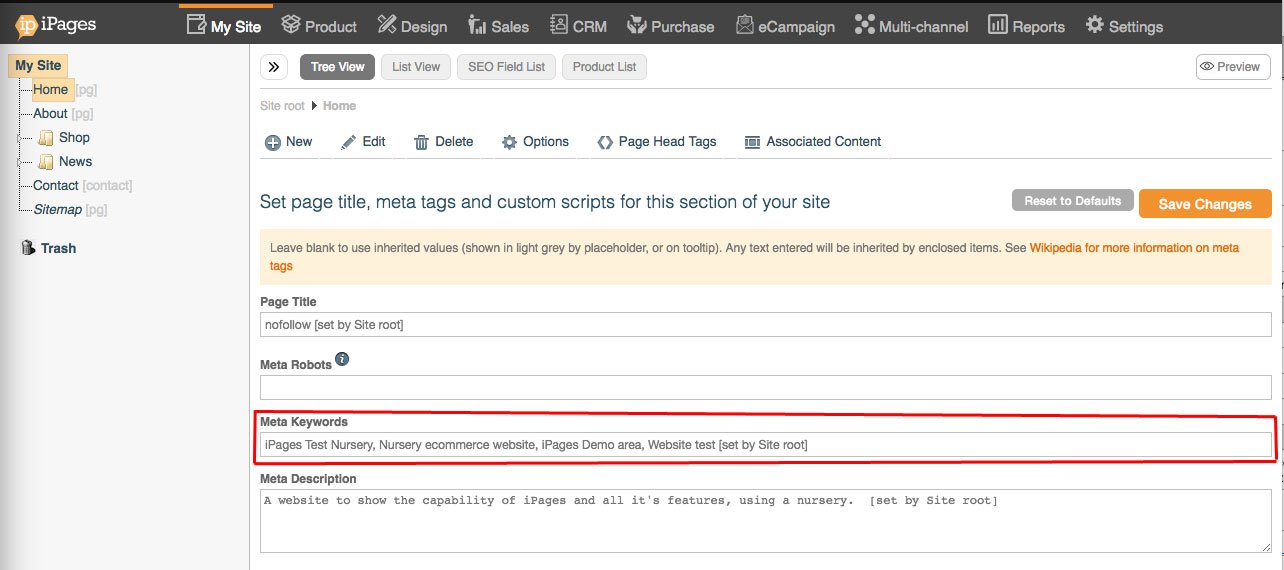
Task: Expand the sidebar with double-chevron button
Action: click(274, 67)
